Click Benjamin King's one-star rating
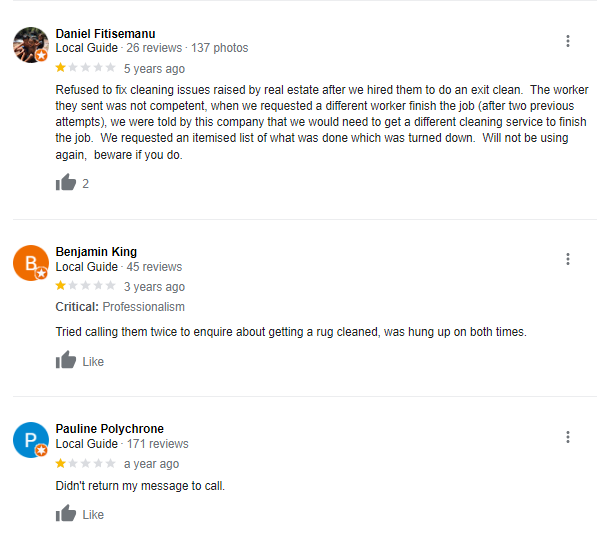This screenshot has width=602, height=535. 85,286
